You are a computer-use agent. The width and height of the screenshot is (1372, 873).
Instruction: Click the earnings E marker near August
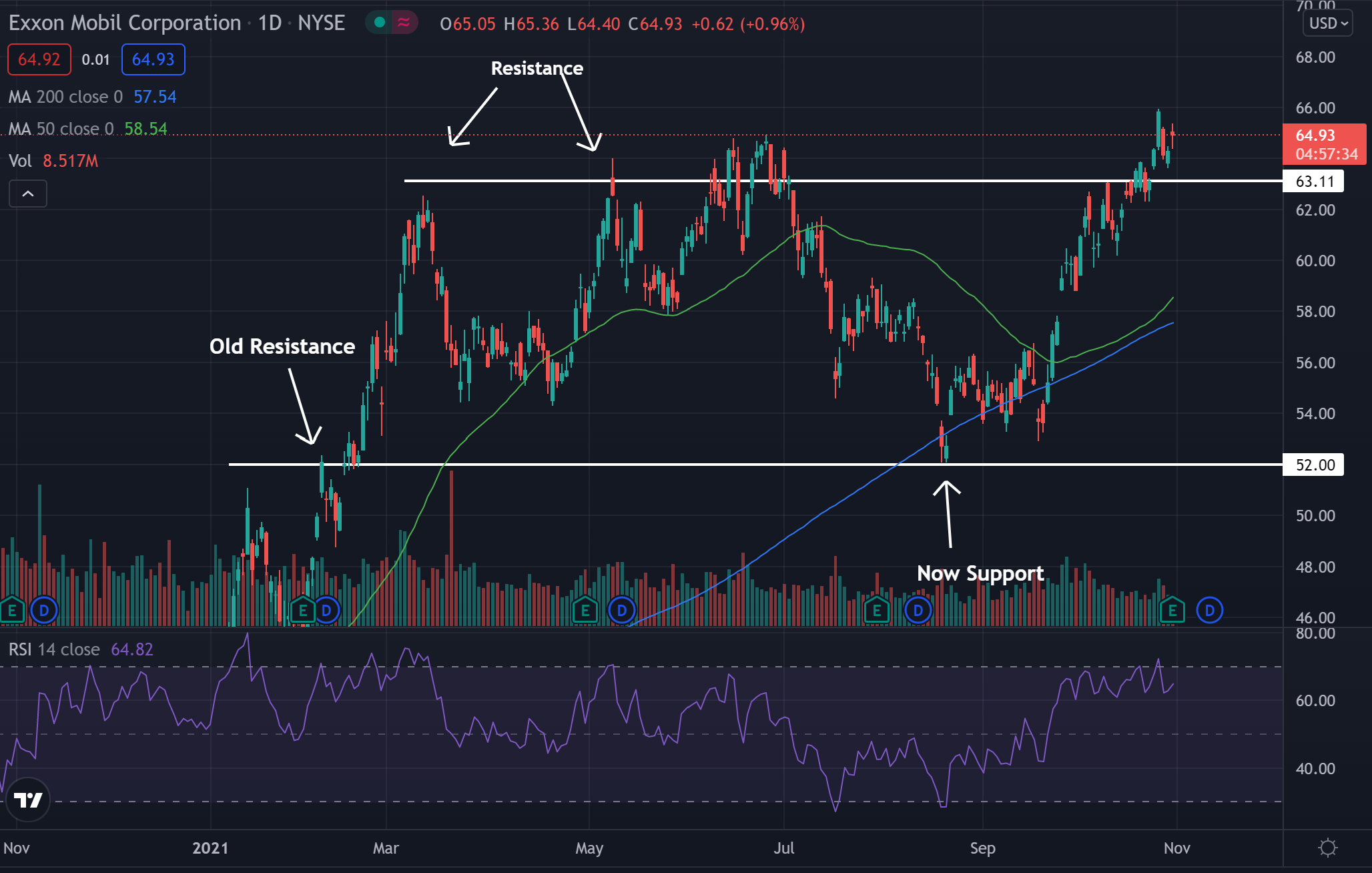tap(876, 610)
